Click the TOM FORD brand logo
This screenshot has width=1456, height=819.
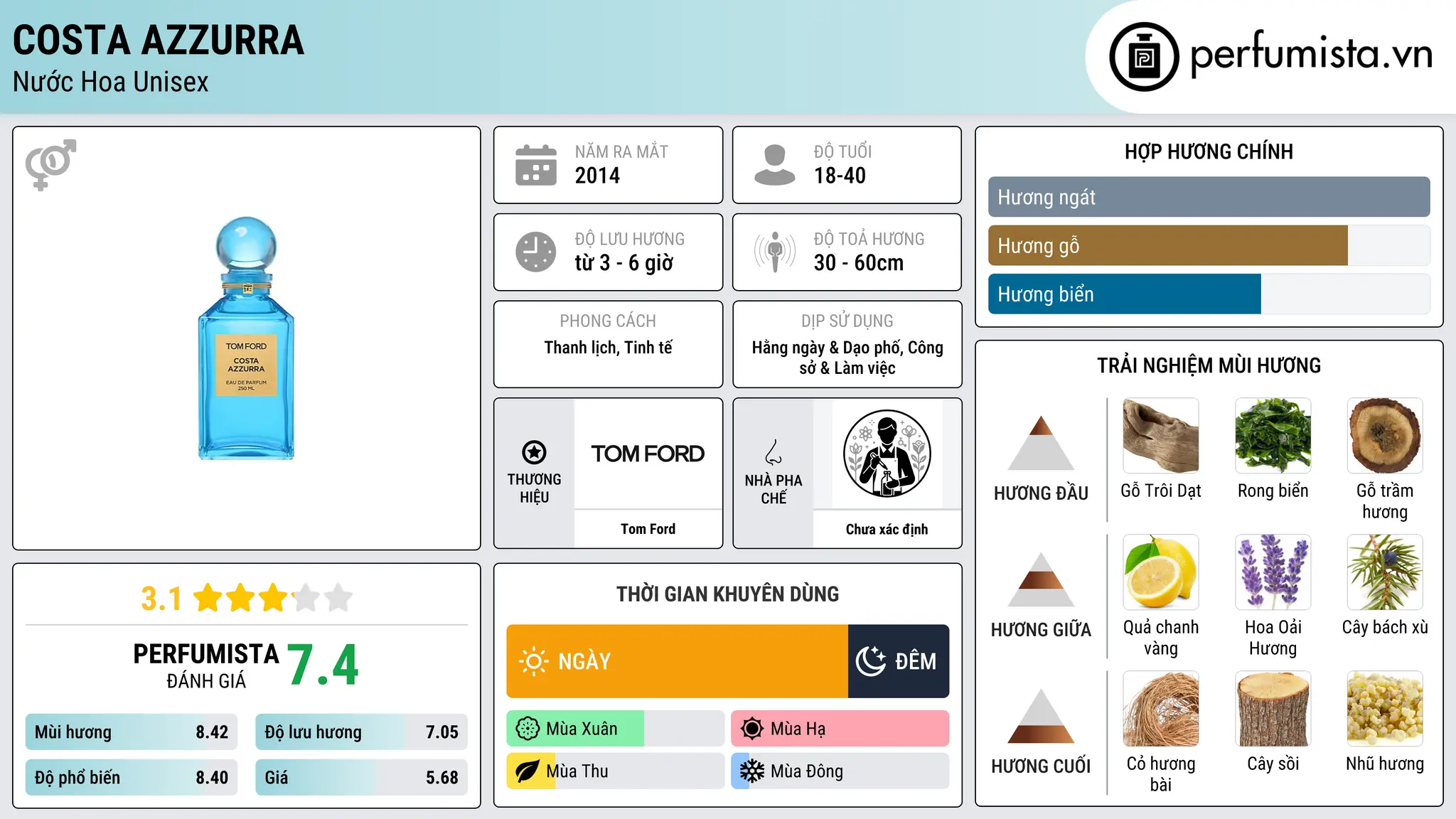click(648, 454)
